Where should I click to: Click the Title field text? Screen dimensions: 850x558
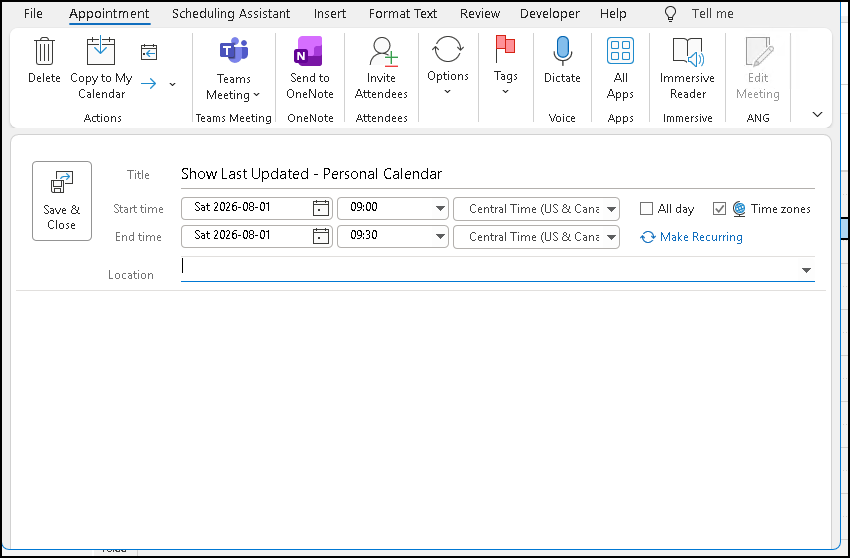tap(311, 174)
